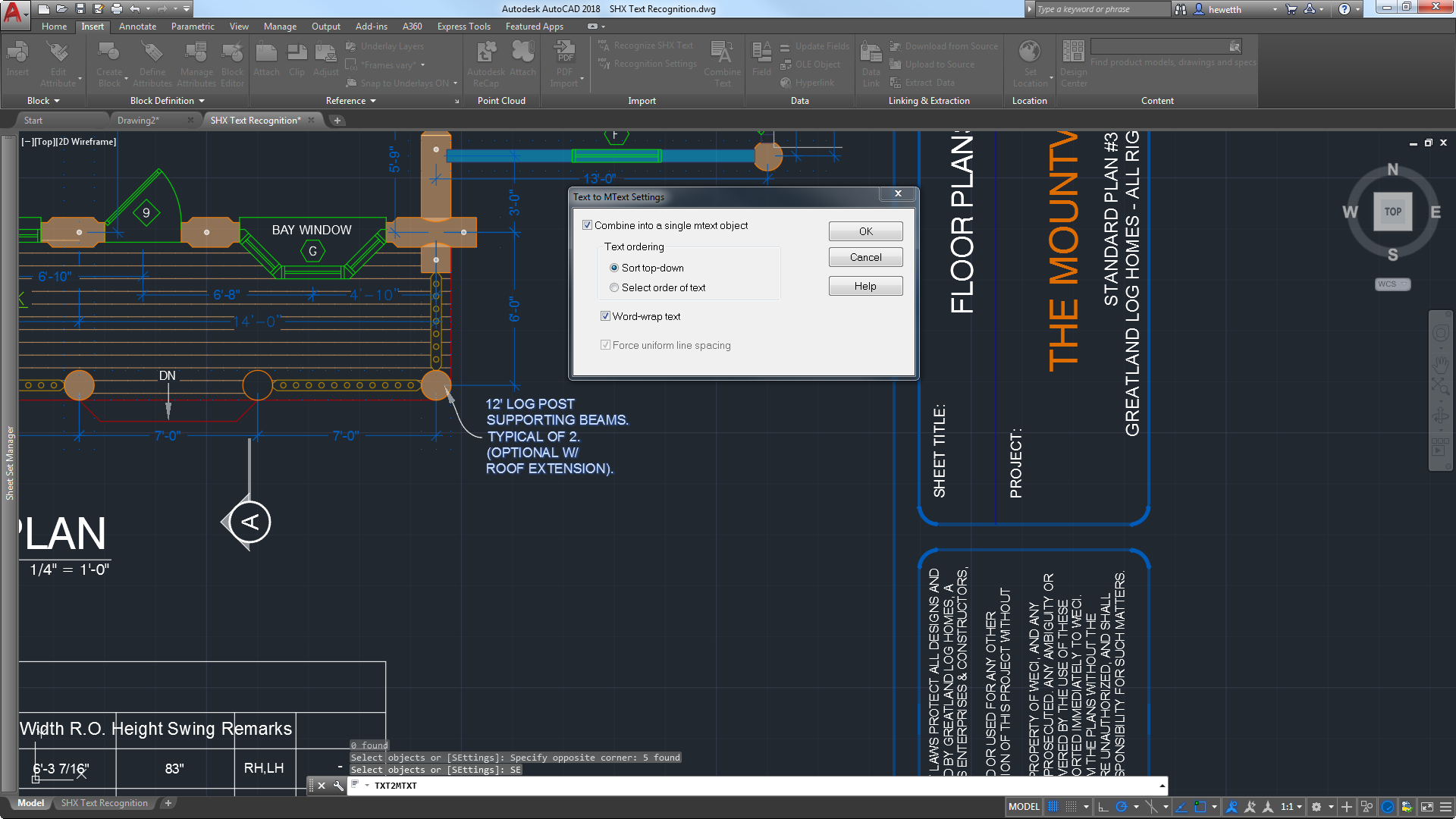Toggle the Word-wrap text checkbox
1456x819 pixels.
pos(605,316)
